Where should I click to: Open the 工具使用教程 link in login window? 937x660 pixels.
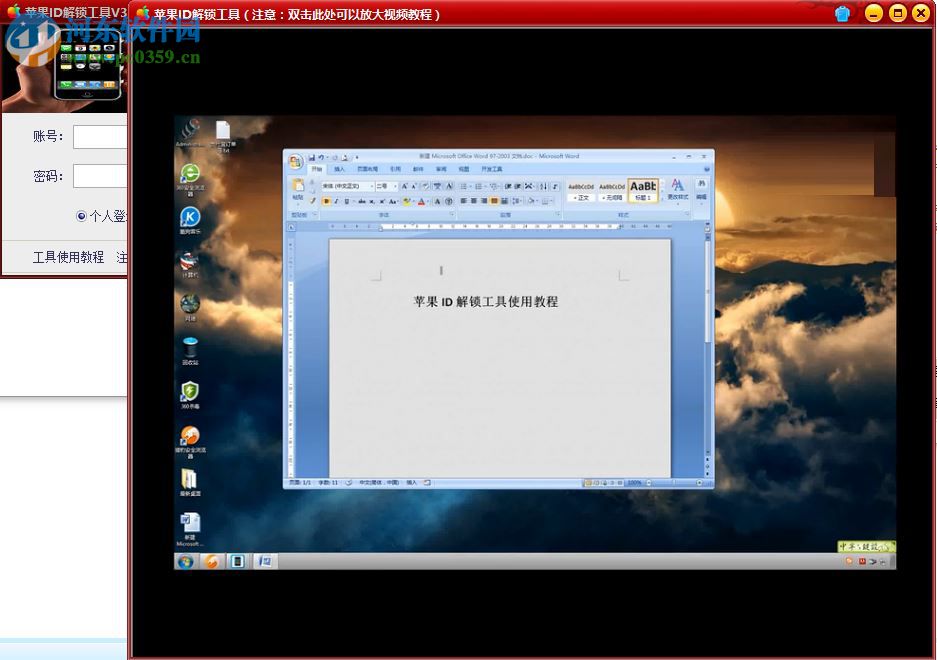click(68, 257)
